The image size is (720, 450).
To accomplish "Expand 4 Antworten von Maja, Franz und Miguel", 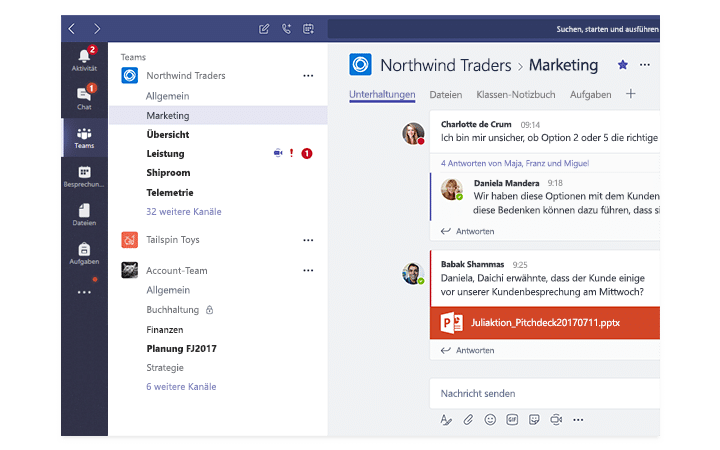I will 515,163.
